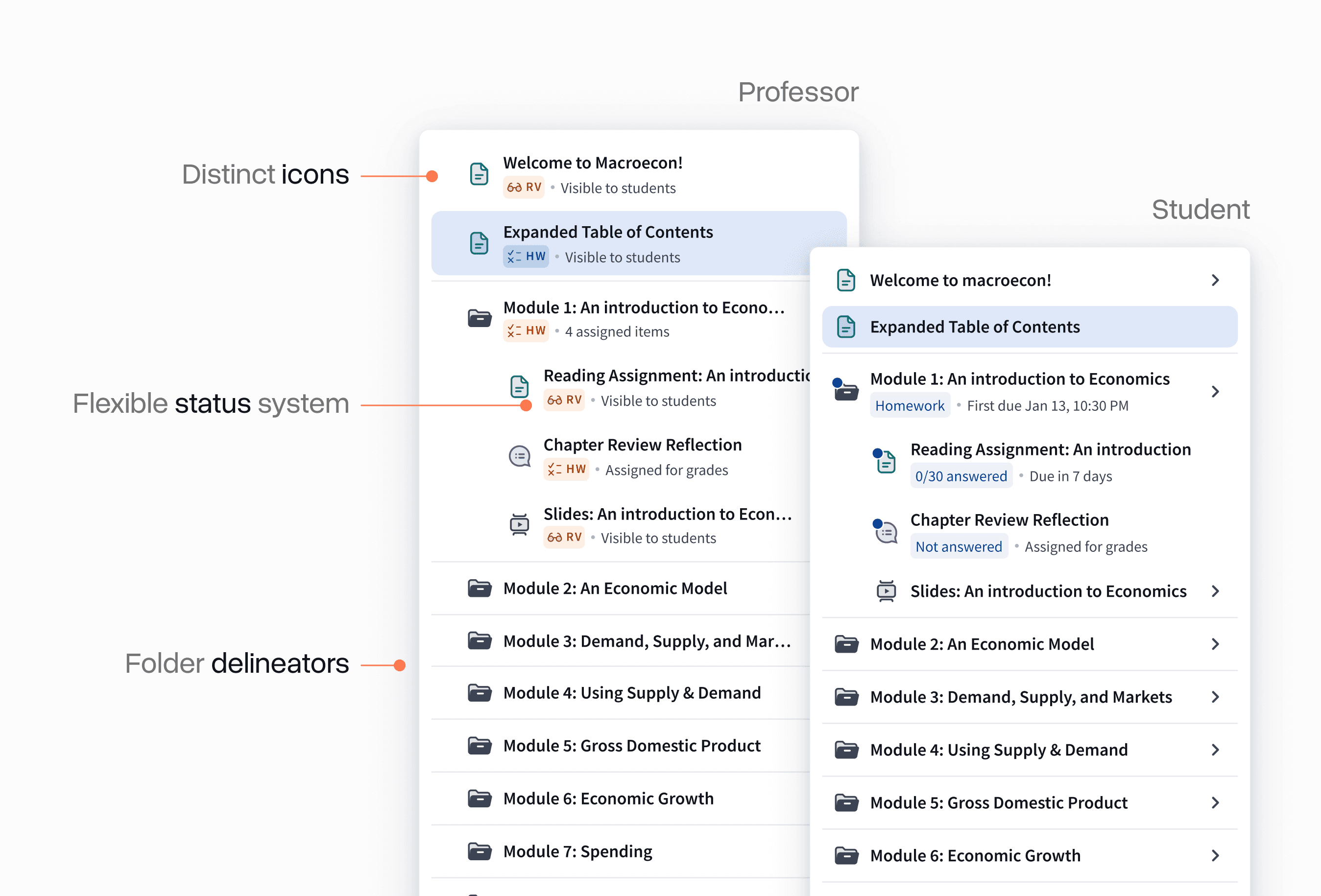Click the 0/30 answered progress indicator
1321x896 pixels.
961,476
